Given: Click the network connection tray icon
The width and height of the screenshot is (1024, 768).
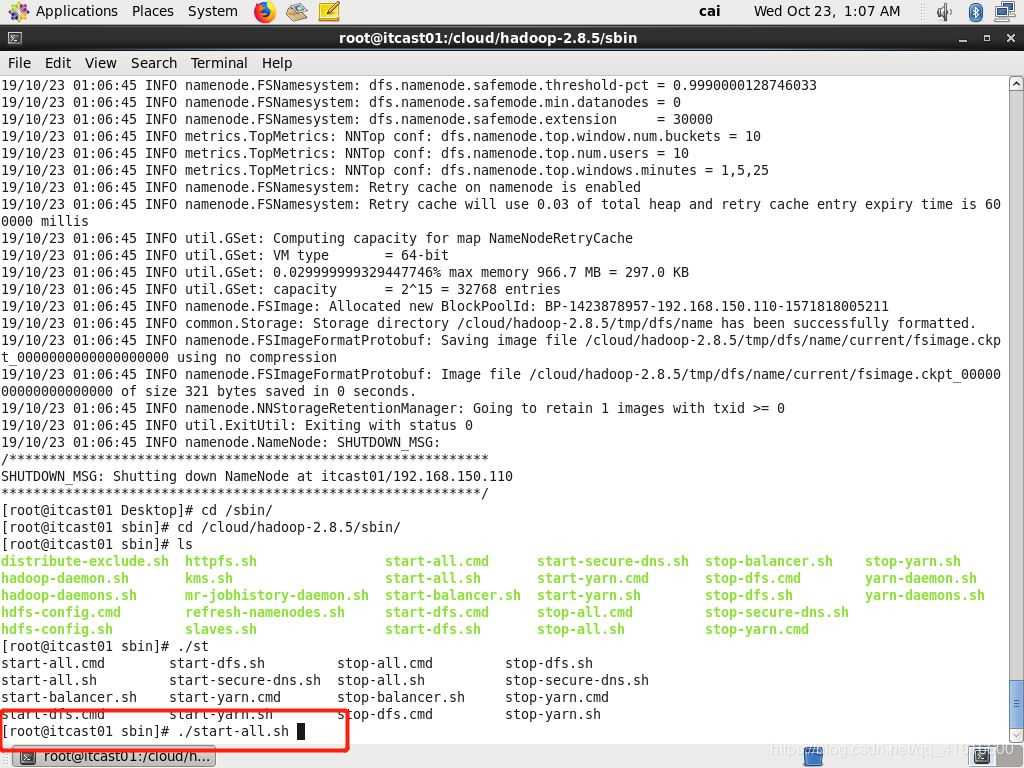Looking at the screenshot, I should 1005,12.
